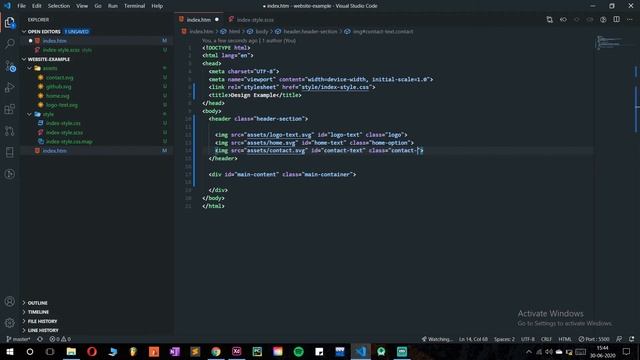This screenshot has width=640, height=360.
Task: Click the master branch in status bar
Action: [x=18, y=339]
